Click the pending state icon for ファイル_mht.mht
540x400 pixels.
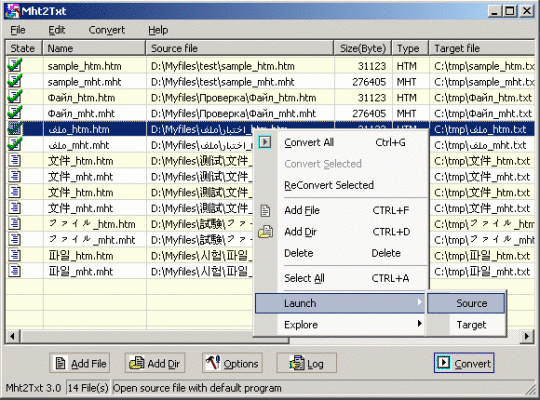pos(15,239)
